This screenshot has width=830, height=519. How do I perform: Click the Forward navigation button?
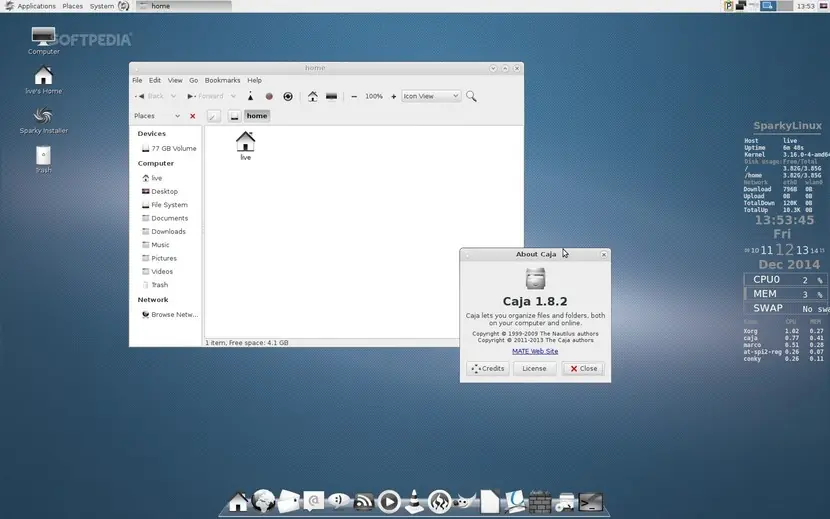pyautogui.click(x=205, y=96)
